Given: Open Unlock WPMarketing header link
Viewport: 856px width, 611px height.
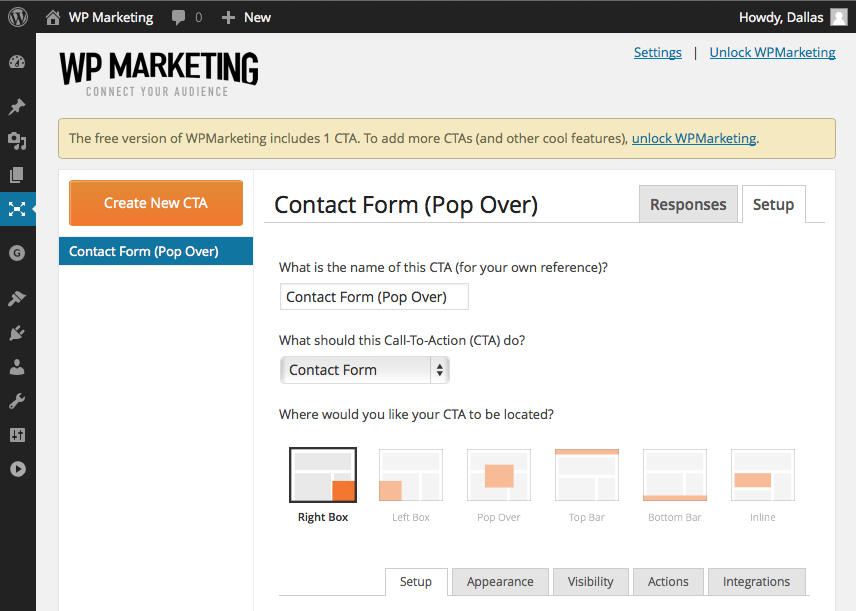Looking at the screenshot, I should (772, 52).
